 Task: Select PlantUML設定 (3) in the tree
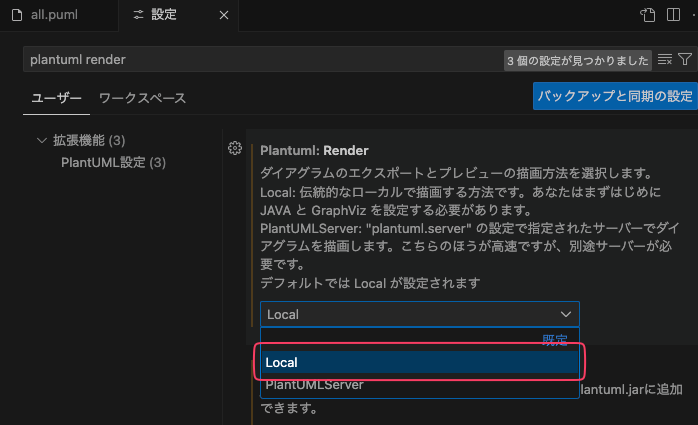click(x=114, y=162)
